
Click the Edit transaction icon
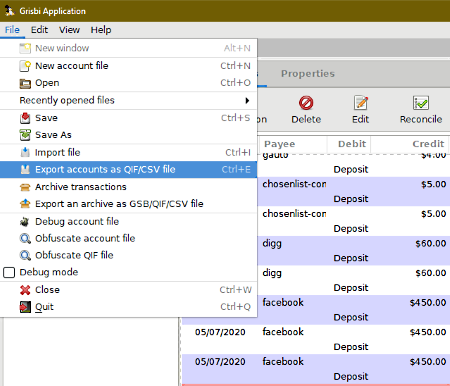tap(361, 103)
